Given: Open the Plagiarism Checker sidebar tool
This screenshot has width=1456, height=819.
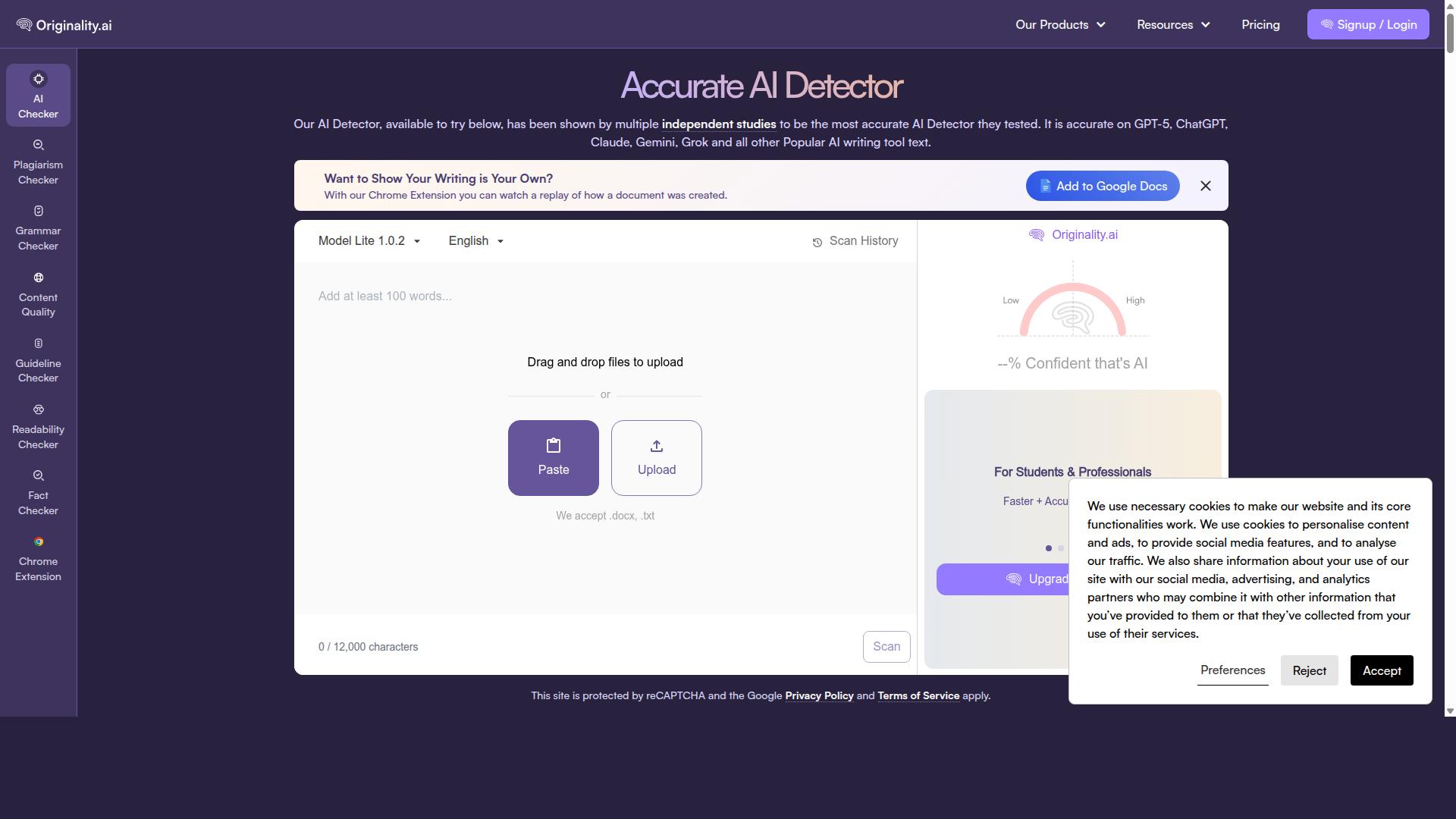Looking at the screenshot, I should tap(38, 162).
